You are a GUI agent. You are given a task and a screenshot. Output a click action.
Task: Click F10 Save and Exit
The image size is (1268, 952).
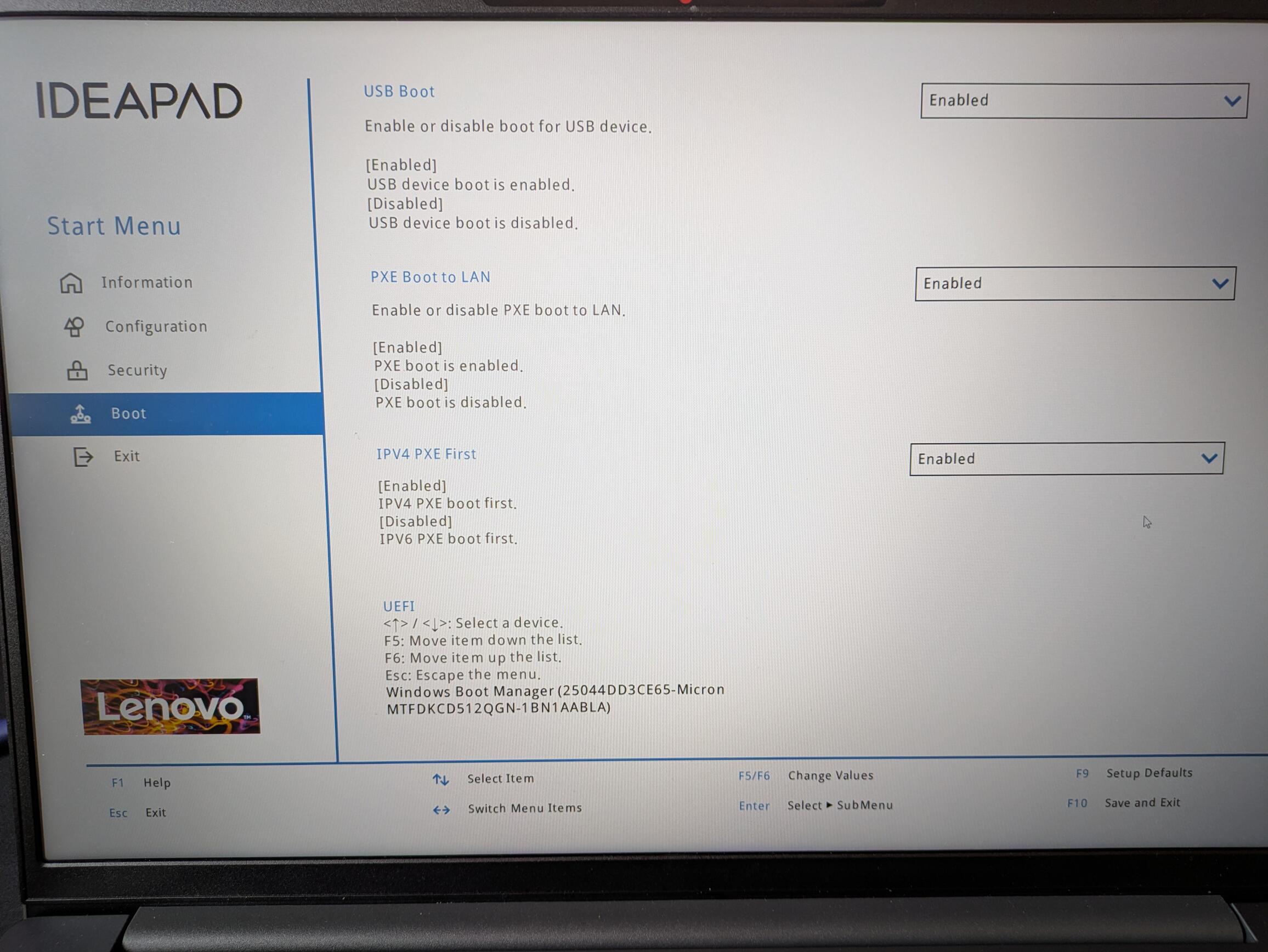(x=1141, y=803)
